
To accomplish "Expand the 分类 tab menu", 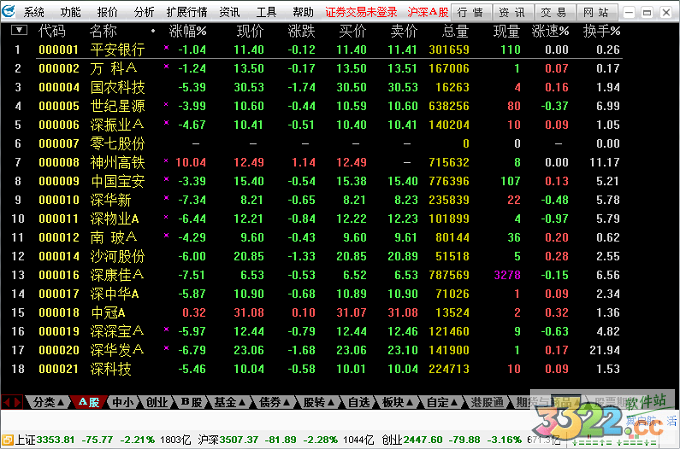I will click(x=49, y=402).
